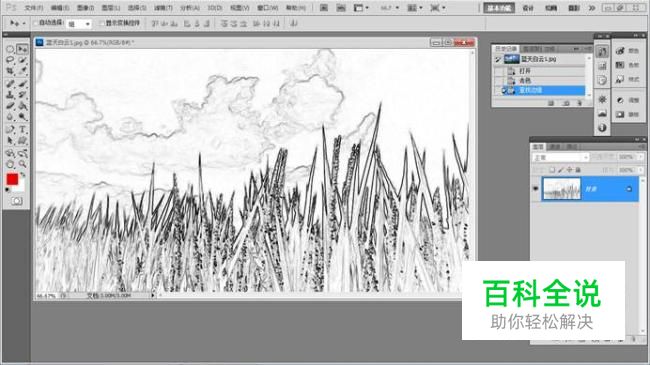The width and height of the screenshot is (650, 365).
Task: Toggle lock all in Layers panel
Action: click(x=578, y=170)
